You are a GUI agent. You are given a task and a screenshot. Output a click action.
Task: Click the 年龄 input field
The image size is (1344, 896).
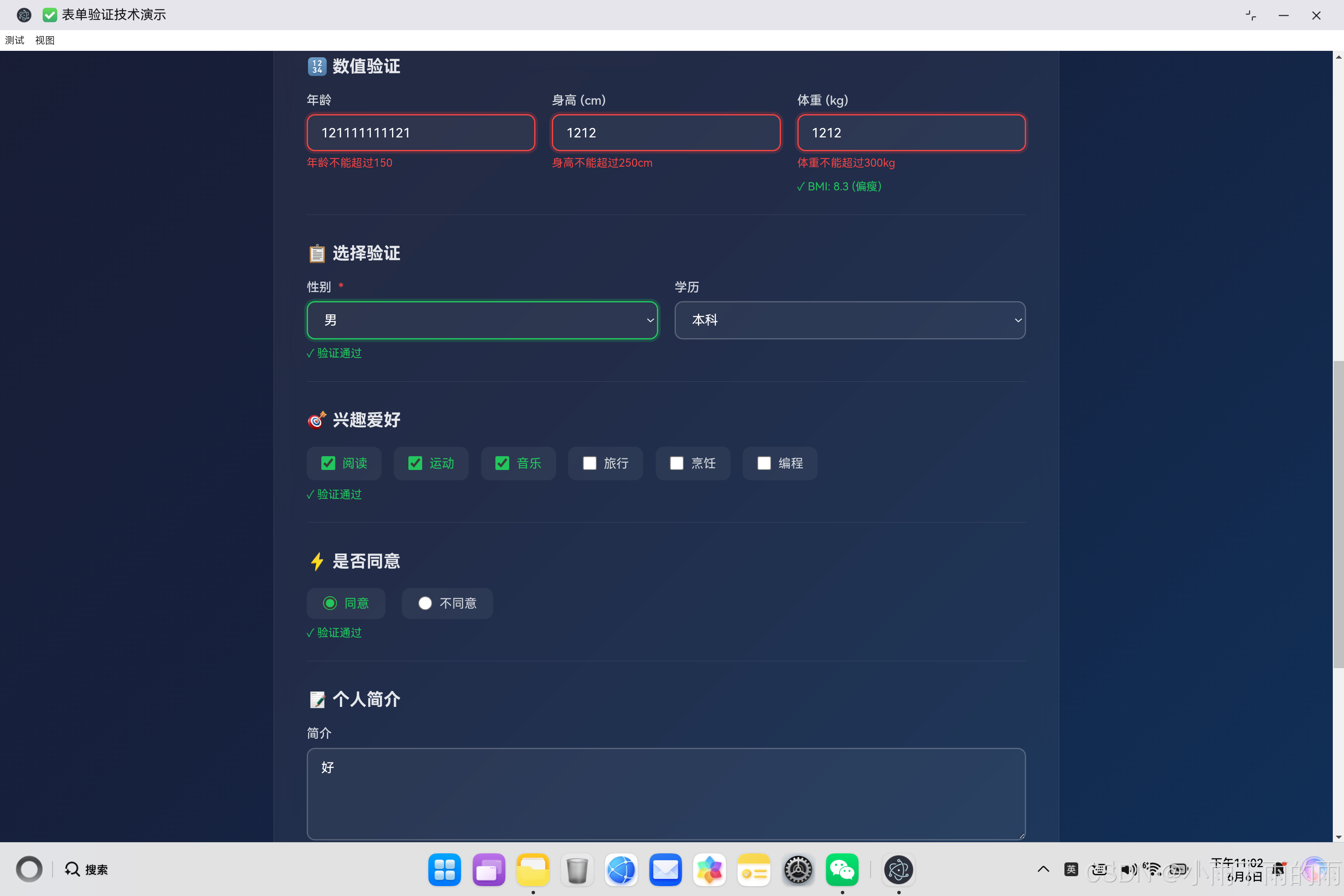(x=420, y=133)
